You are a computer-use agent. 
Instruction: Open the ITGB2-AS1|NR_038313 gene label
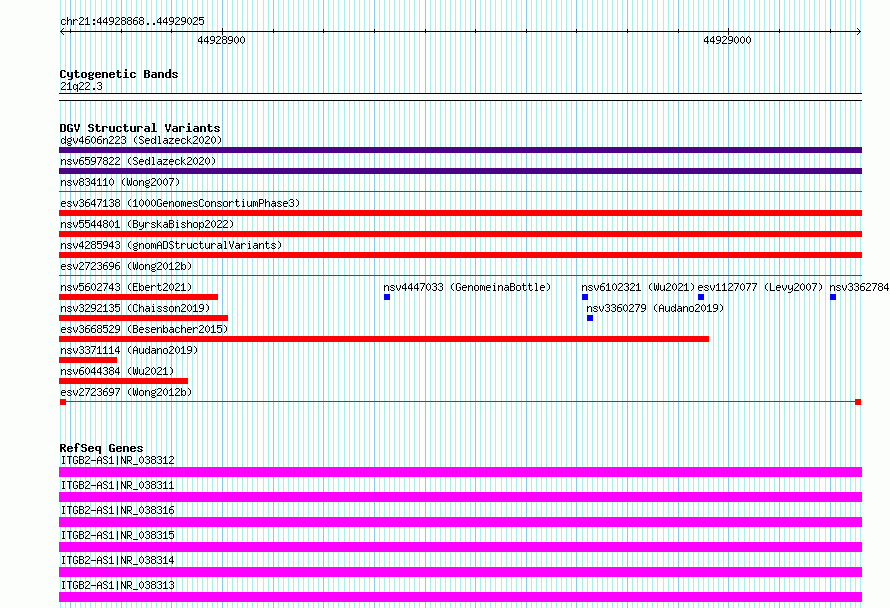pos(117,585)
